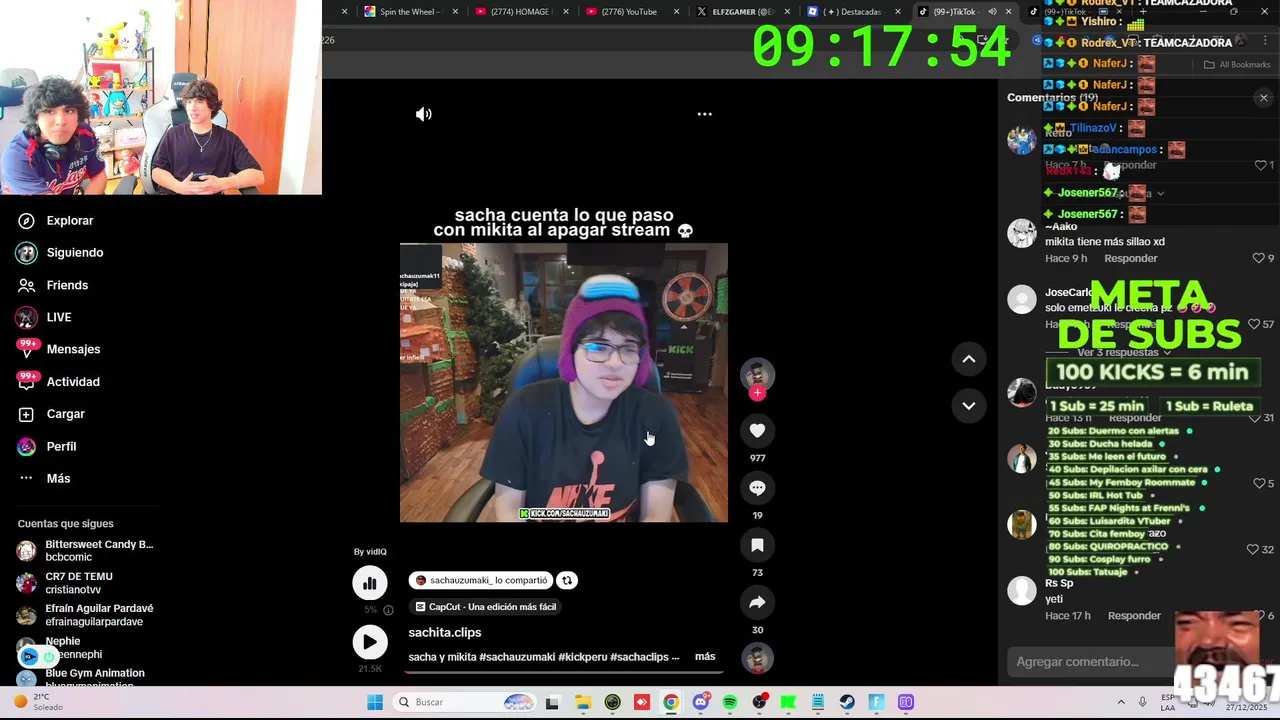Close the comments panel with the X

click(1263, 98)
